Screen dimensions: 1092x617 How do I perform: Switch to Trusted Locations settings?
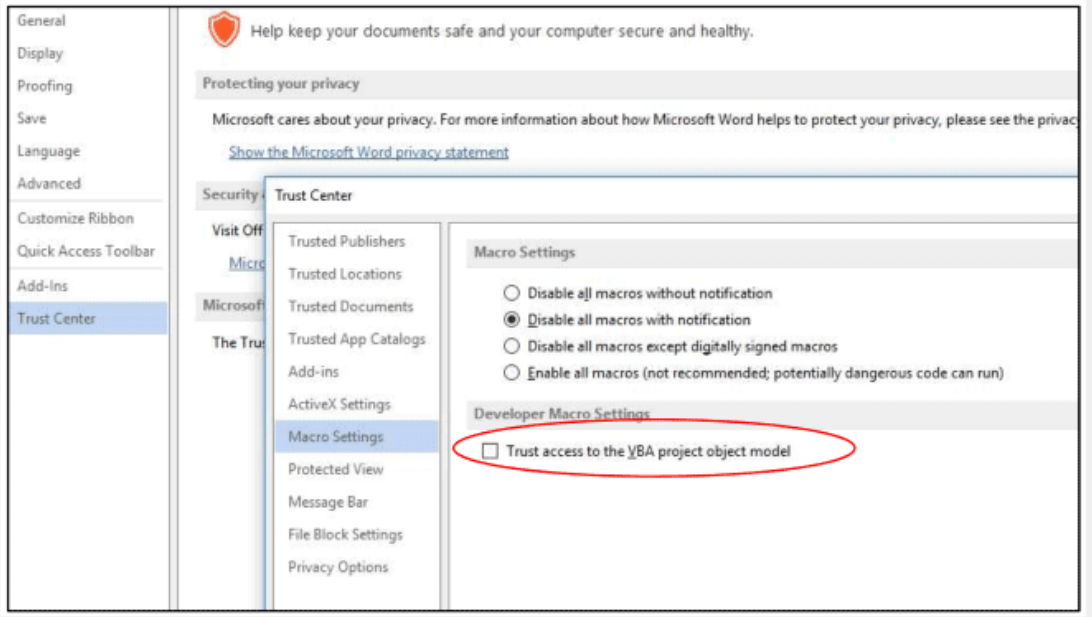click(x=344, y=274)
